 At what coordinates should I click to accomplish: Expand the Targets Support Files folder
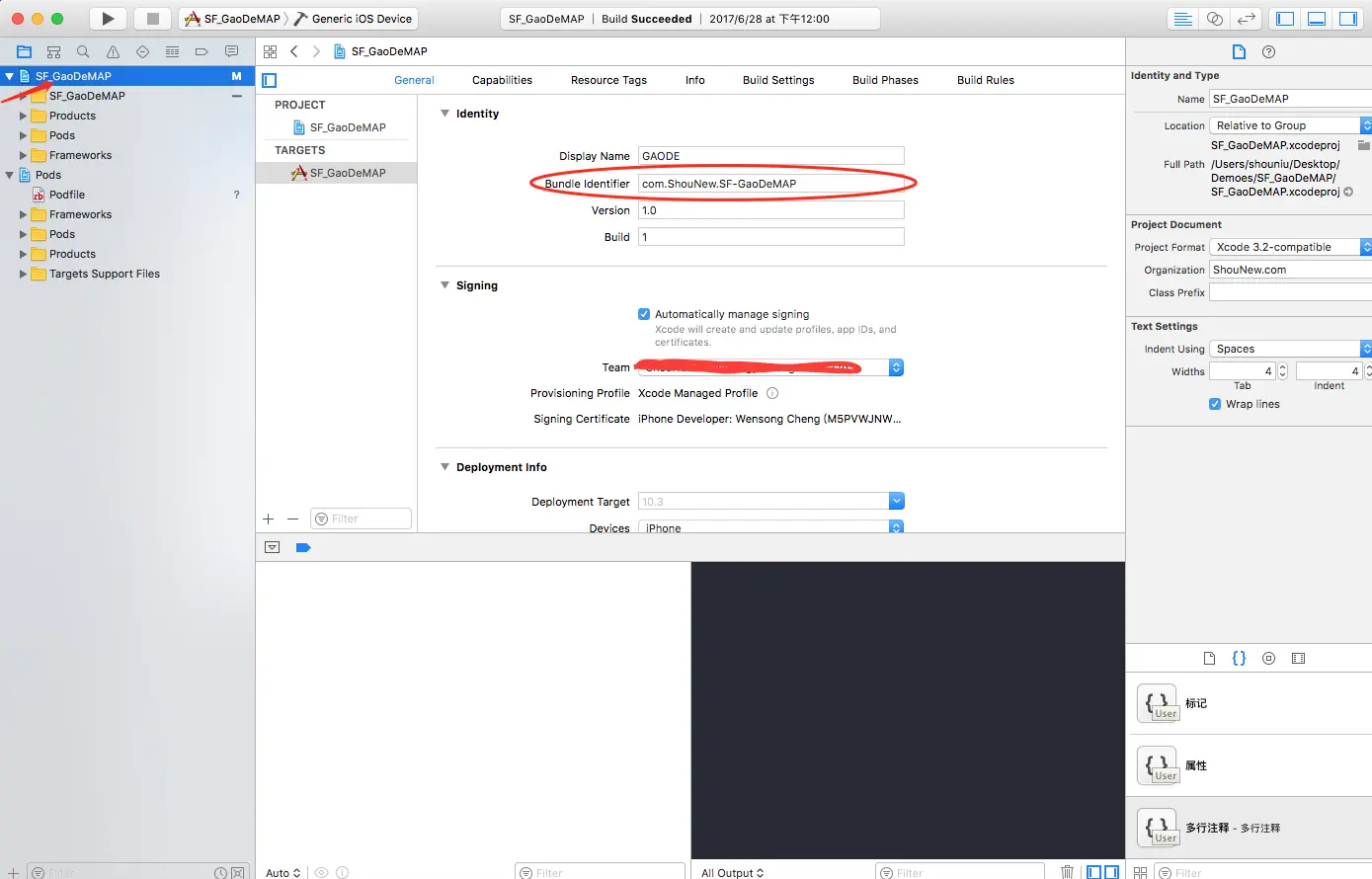[23, 274]
